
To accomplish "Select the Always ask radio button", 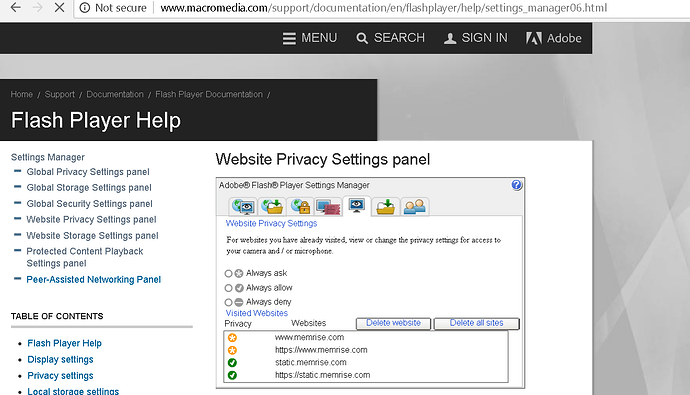I will click(x=228, y=274).
